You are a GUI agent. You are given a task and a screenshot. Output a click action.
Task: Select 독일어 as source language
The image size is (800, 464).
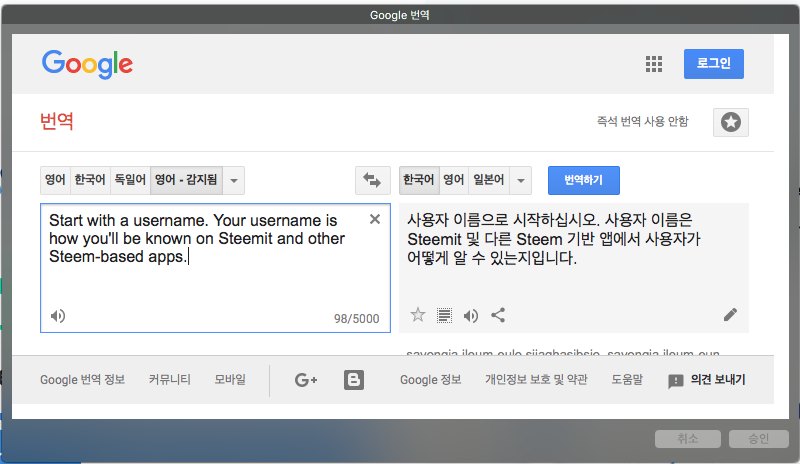pyautogui.click(x=130, y=180)
